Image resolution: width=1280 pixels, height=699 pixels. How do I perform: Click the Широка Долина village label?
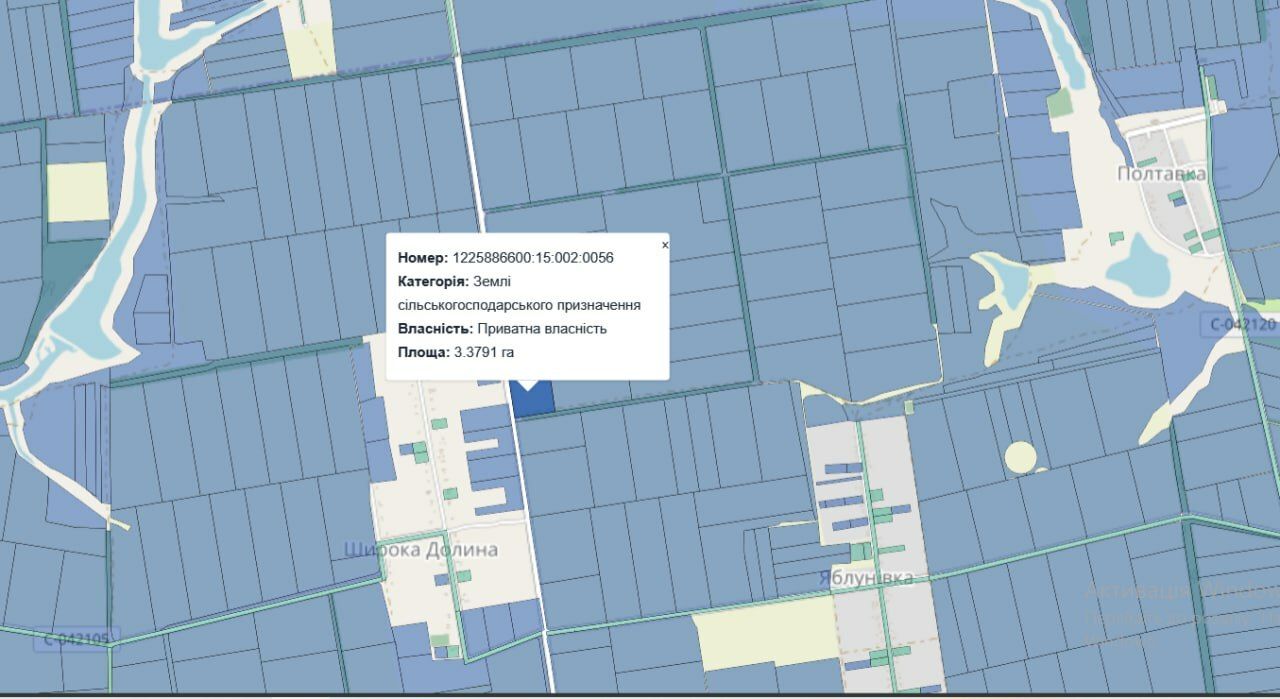click(x=421, y=550)
